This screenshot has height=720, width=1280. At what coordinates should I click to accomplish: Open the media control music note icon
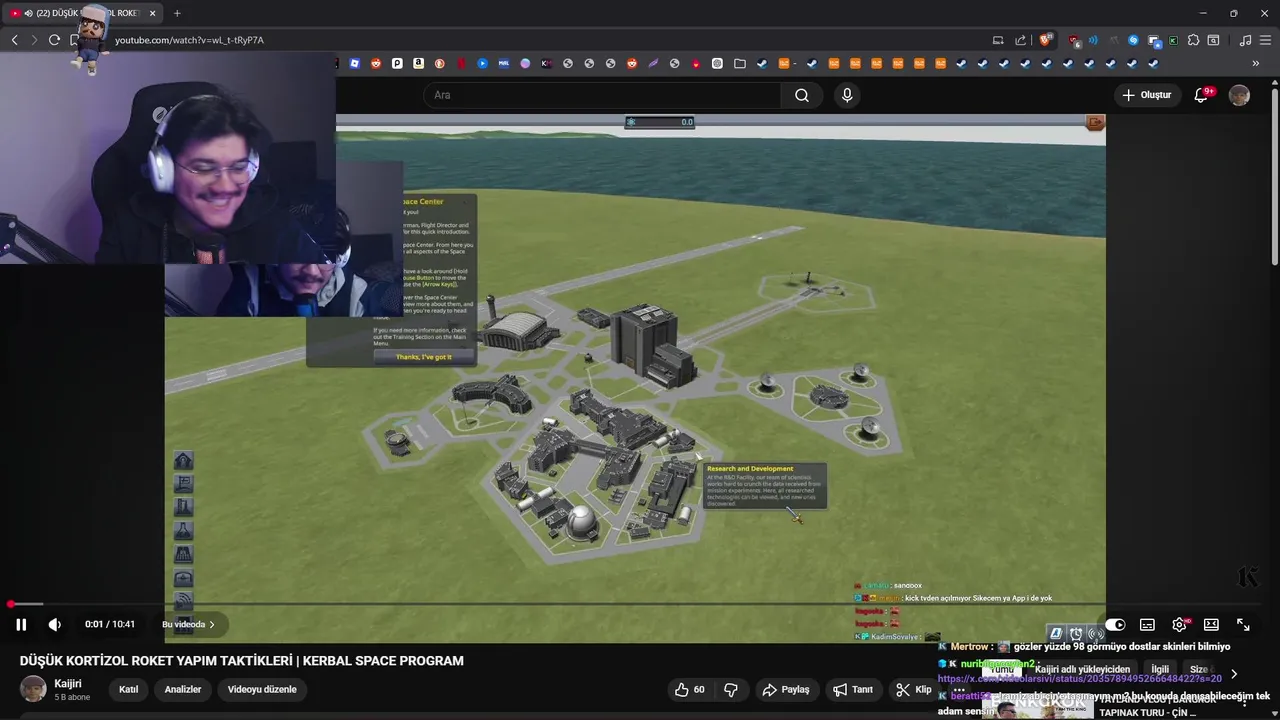1245,40
